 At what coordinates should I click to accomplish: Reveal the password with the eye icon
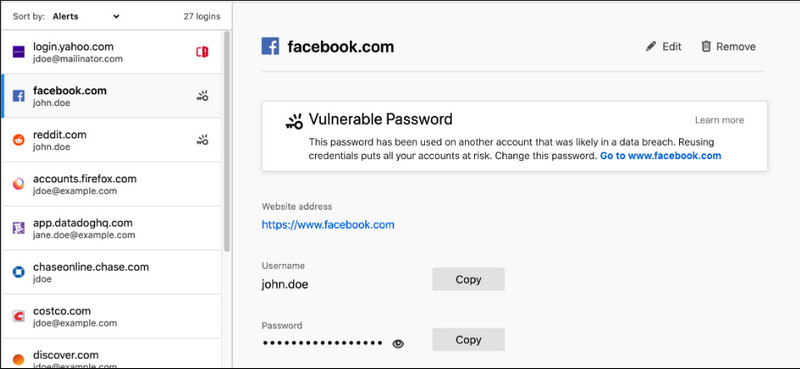[398, 344]
